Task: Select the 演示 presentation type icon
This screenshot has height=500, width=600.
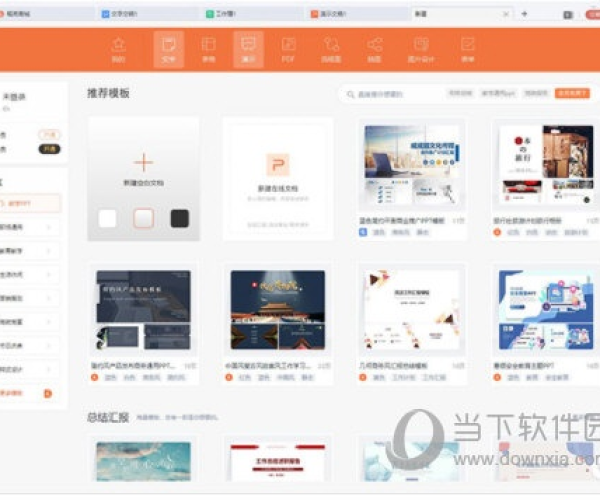Action: [x=248, y=49]
